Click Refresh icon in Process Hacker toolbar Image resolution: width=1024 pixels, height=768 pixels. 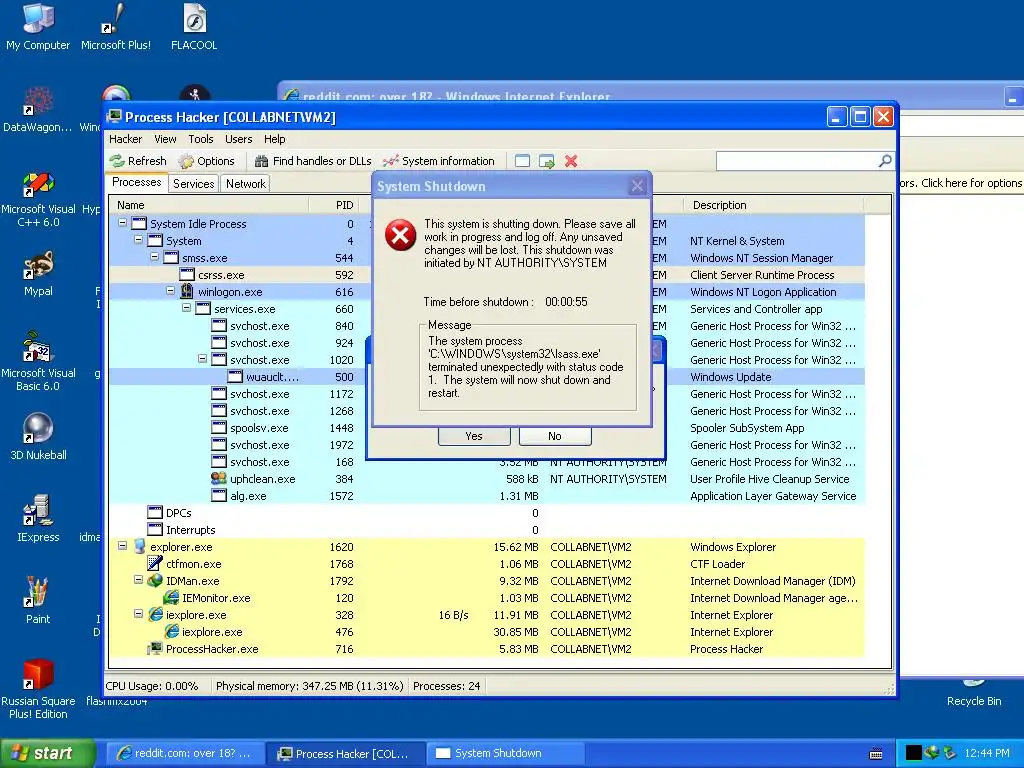click(x=117, y=161)
